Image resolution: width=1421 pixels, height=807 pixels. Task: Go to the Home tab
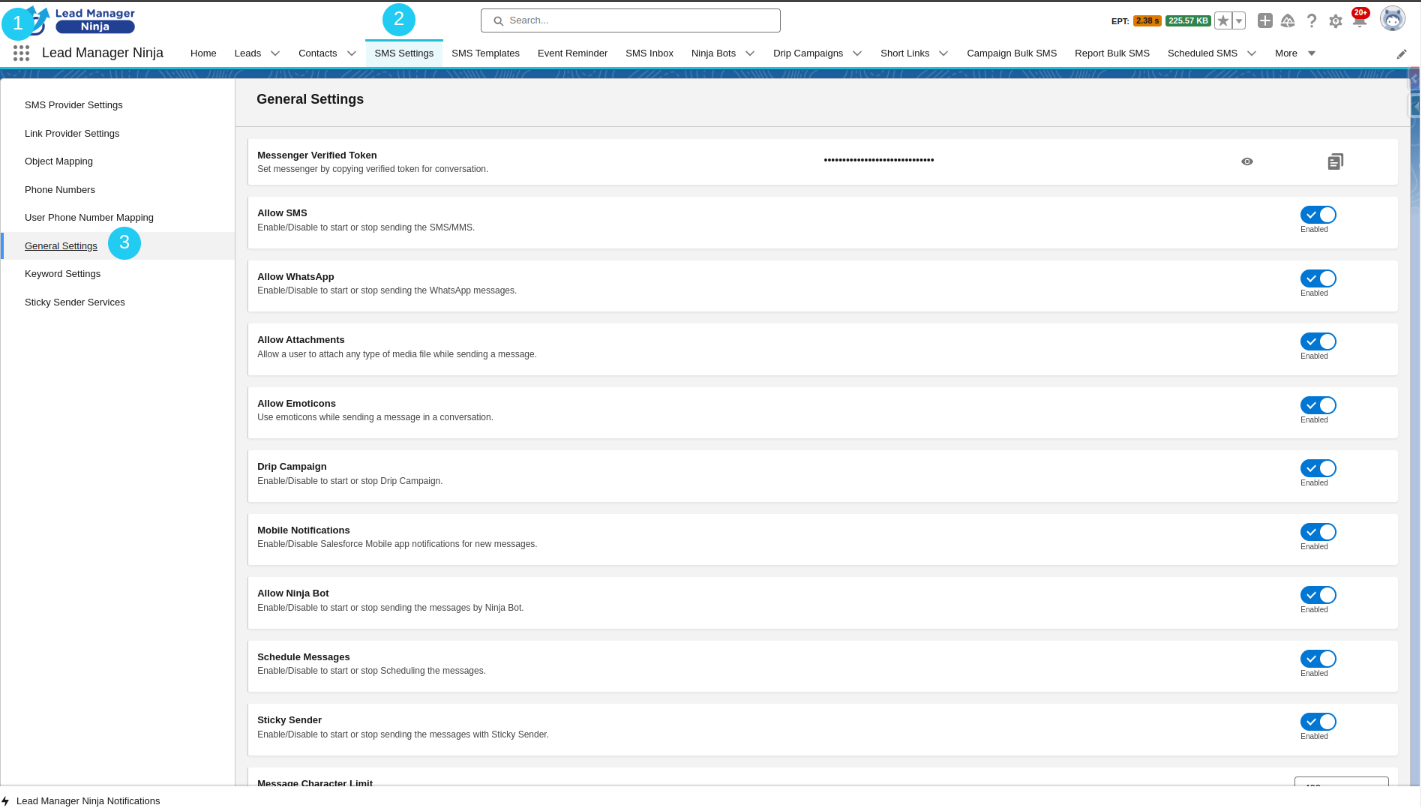[x=203, y=53]
